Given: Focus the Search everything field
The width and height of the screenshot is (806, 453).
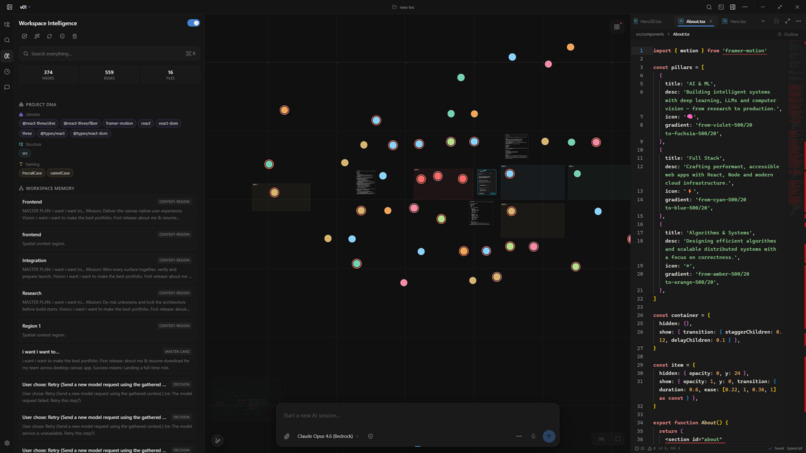Looking at the screenshot, I should 108,53.
